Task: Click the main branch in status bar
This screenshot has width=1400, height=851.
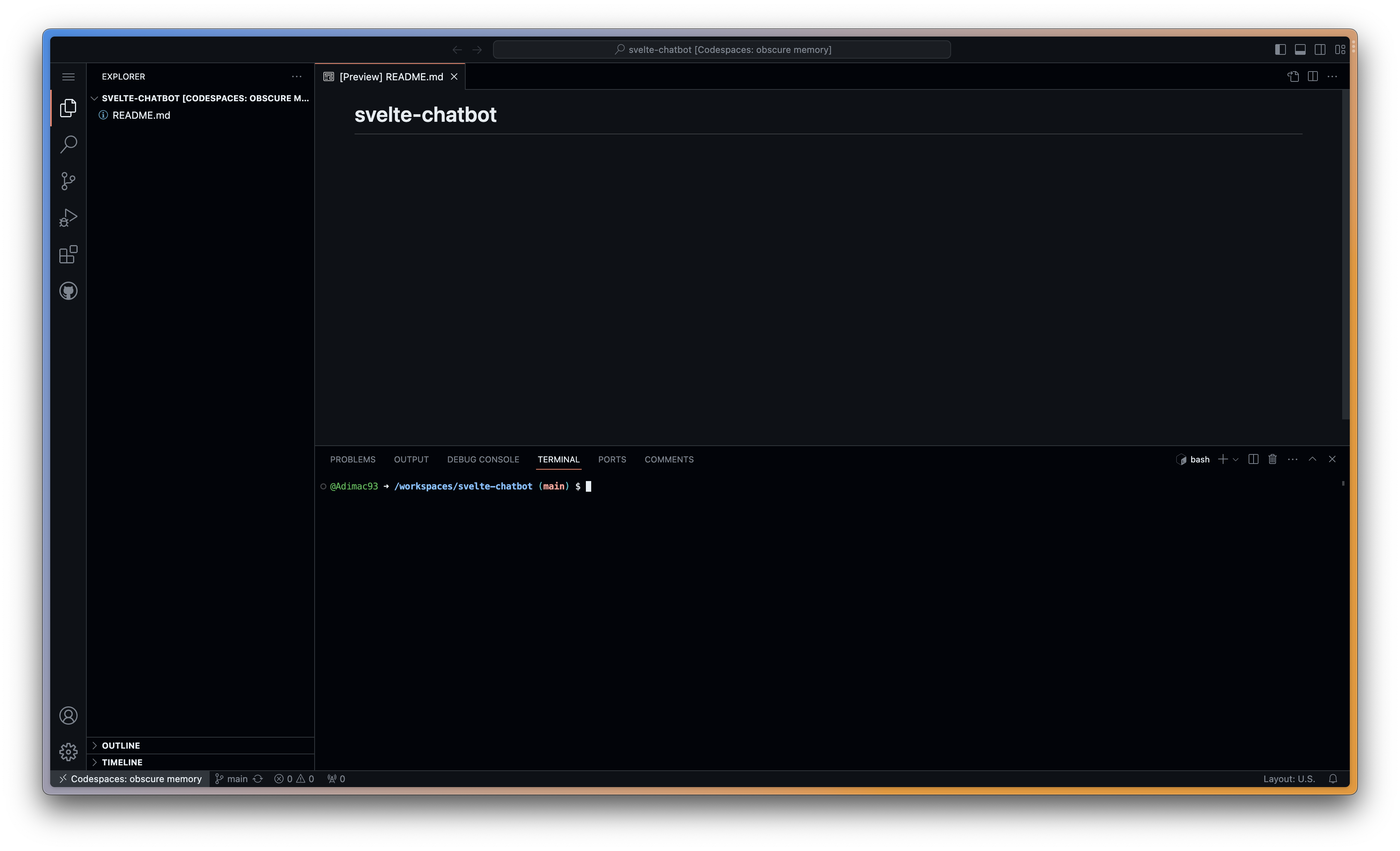Action: pyautogui.click(x=231, y=778)
